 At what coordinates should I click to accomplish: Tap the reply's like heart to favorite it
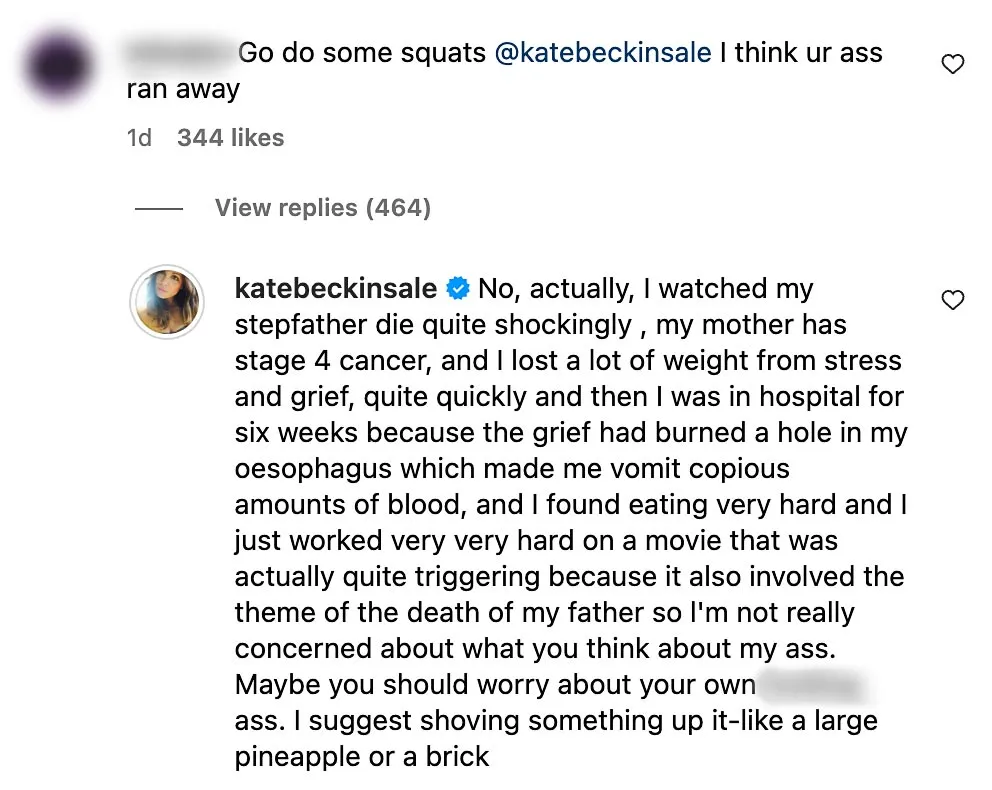click(x=953, y=300)
